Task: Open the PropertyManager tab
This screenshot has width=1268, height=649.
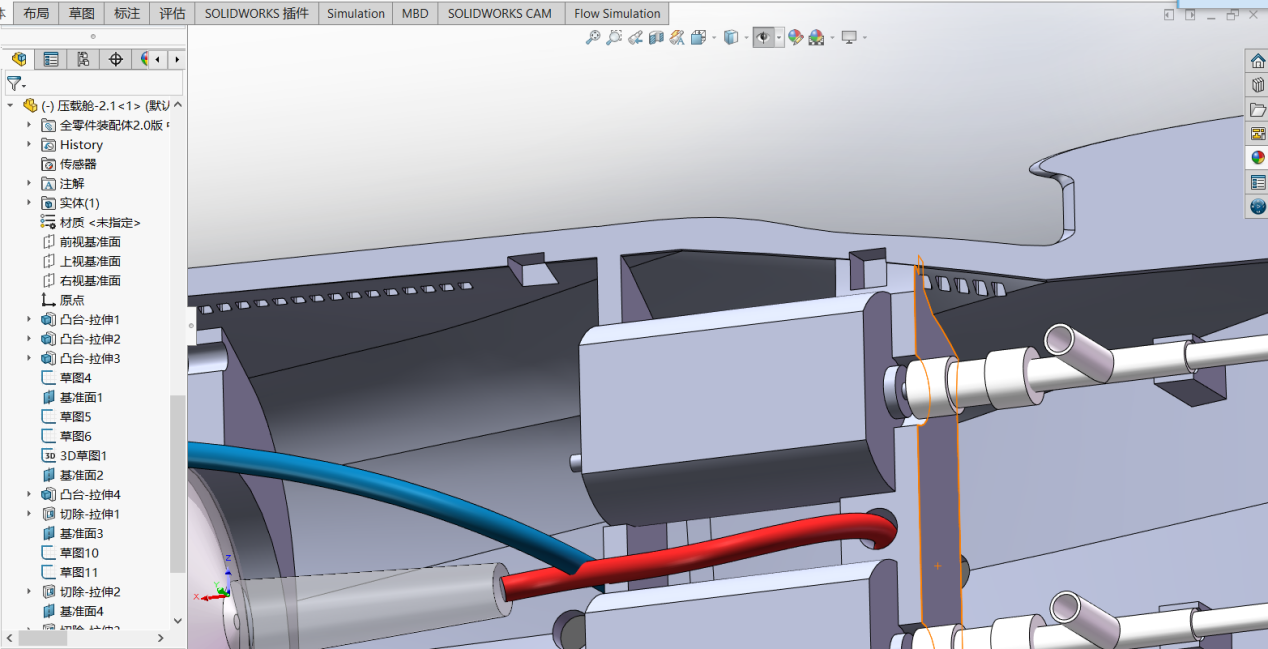Action: 50,59
